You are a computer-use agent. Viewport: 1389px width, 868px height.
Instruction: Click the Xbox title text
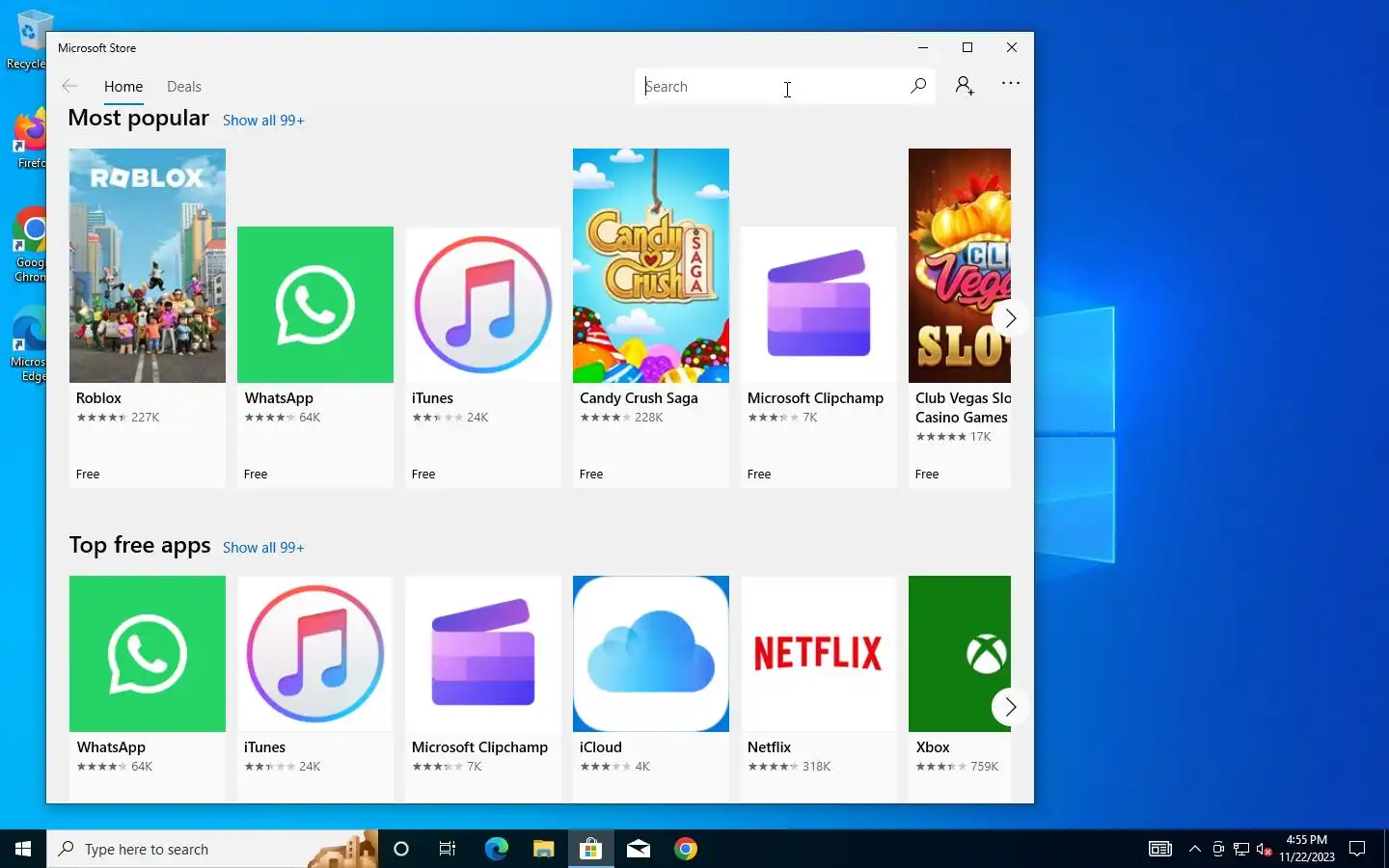(x=933, y=747)
